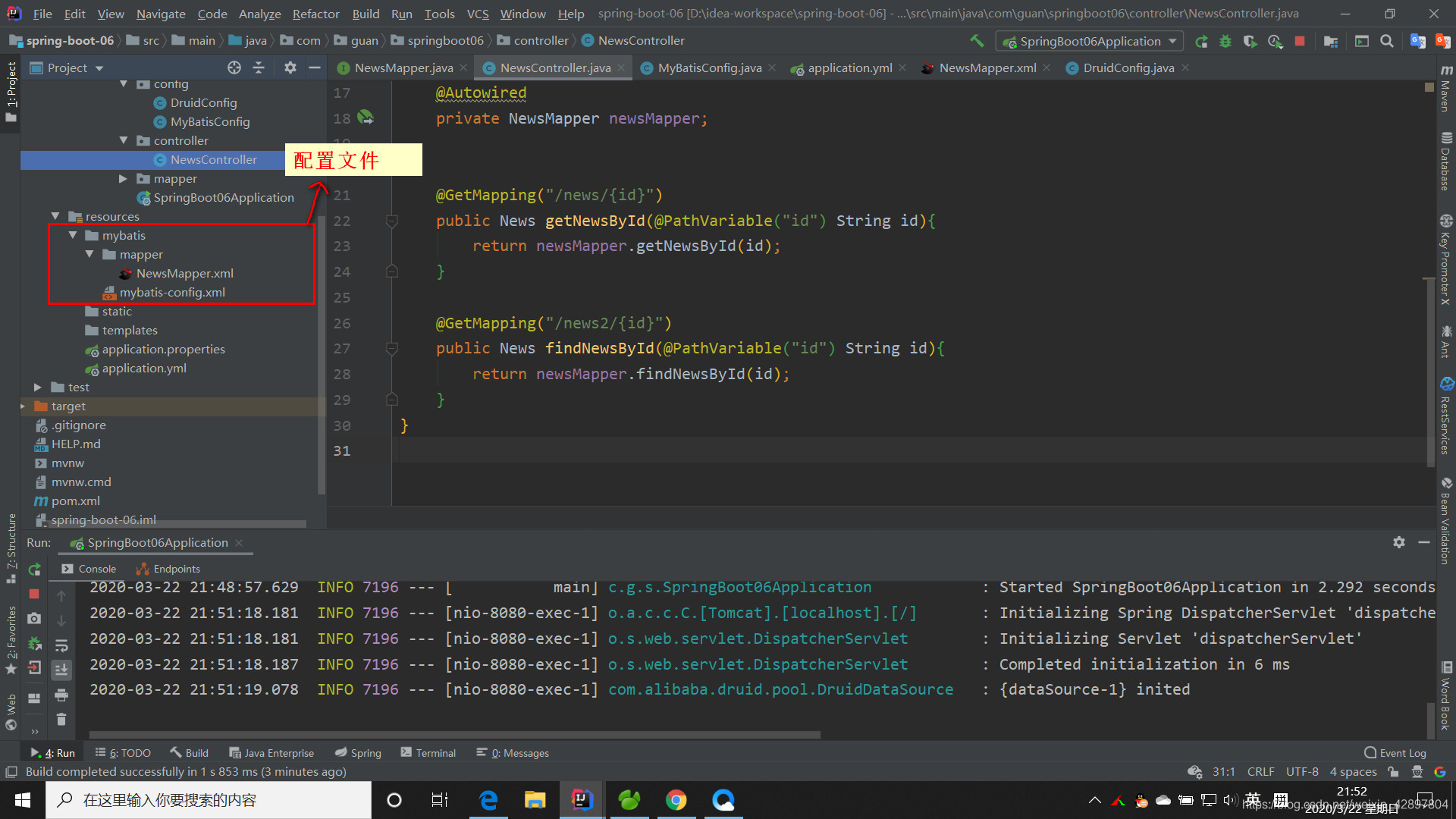Expand the test folder in the project tree
The image size is (1456, 819).
[38, 388]
